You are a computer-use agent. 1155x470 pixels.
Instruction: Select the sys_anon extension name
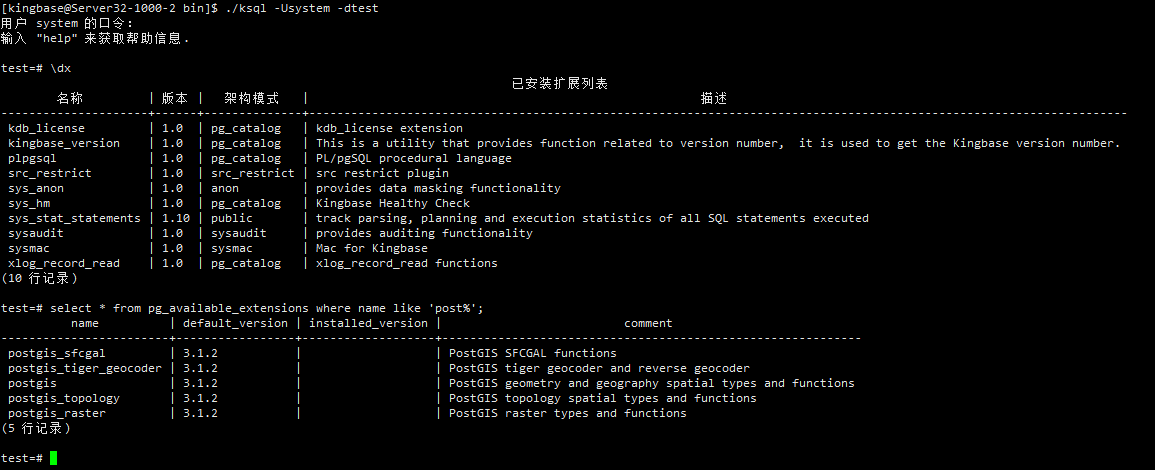pos(36,188)
